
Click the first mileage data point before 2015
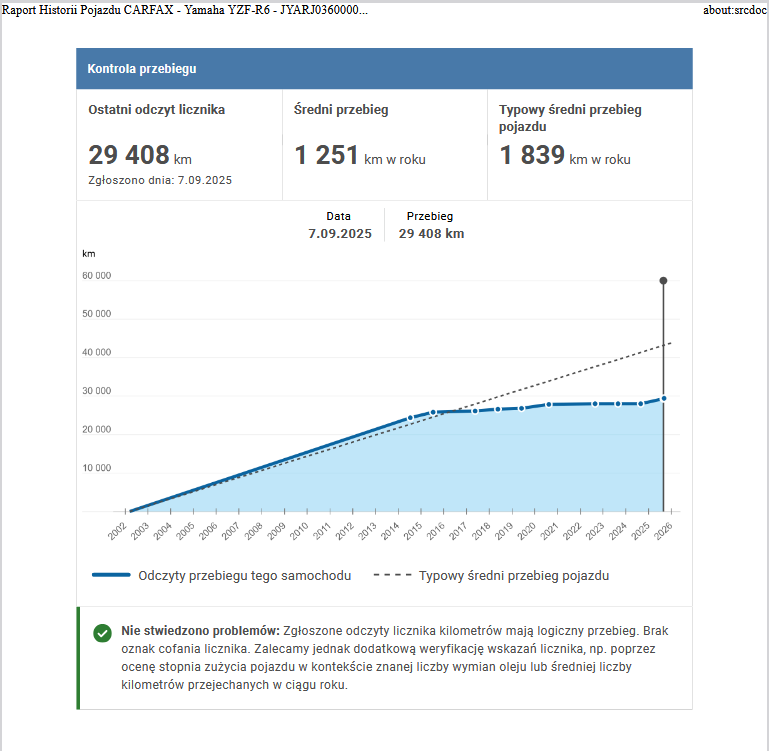pos(410,418)
